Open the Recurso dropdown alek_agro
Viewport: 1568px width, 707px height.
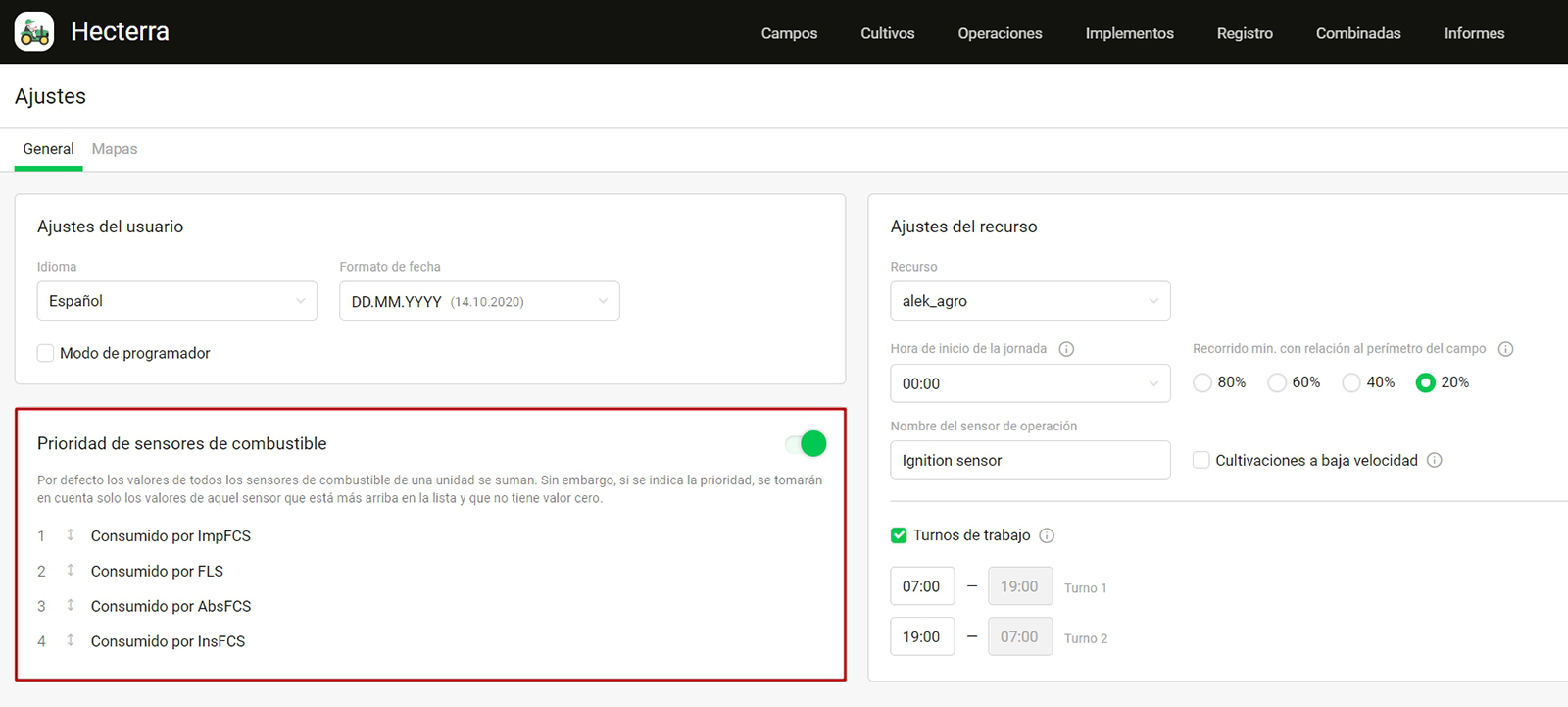tap(1030, 301)
